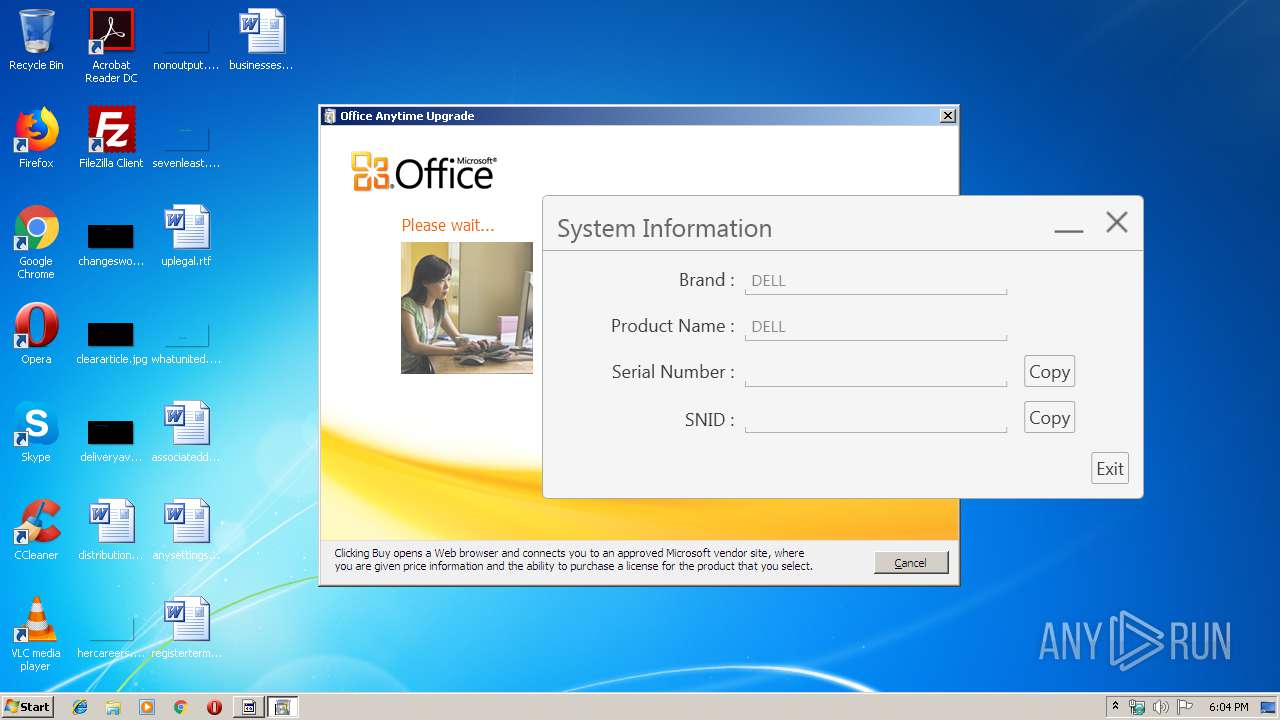1280x720 pixels.
Task: Select the nonoutput desktop file
Action: (186, 40)
